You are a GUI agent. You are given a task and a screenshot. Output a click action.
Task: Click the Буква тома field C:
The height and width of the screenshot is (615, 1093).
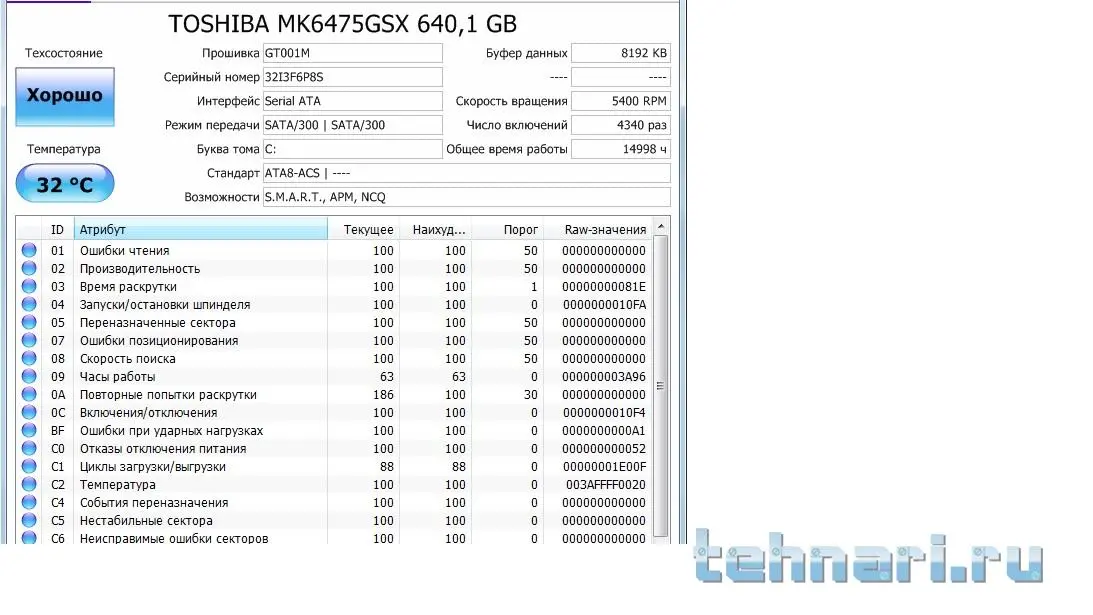[353, 149]
